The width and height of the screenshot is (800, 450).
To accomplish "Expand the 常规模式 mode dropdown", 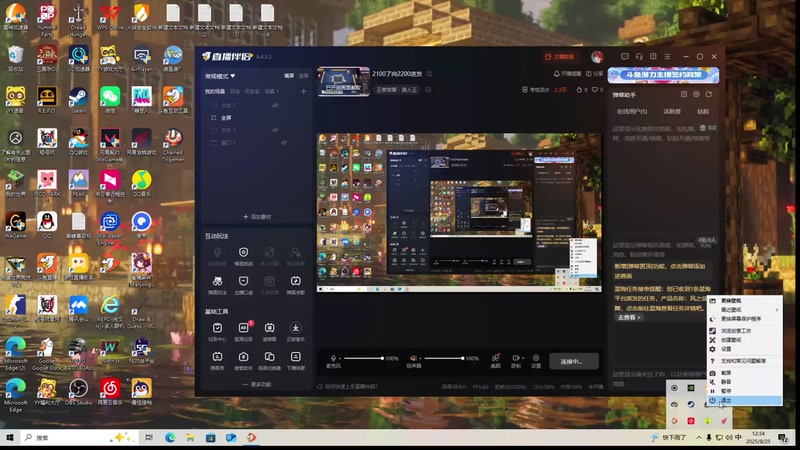I will point(220,76).
